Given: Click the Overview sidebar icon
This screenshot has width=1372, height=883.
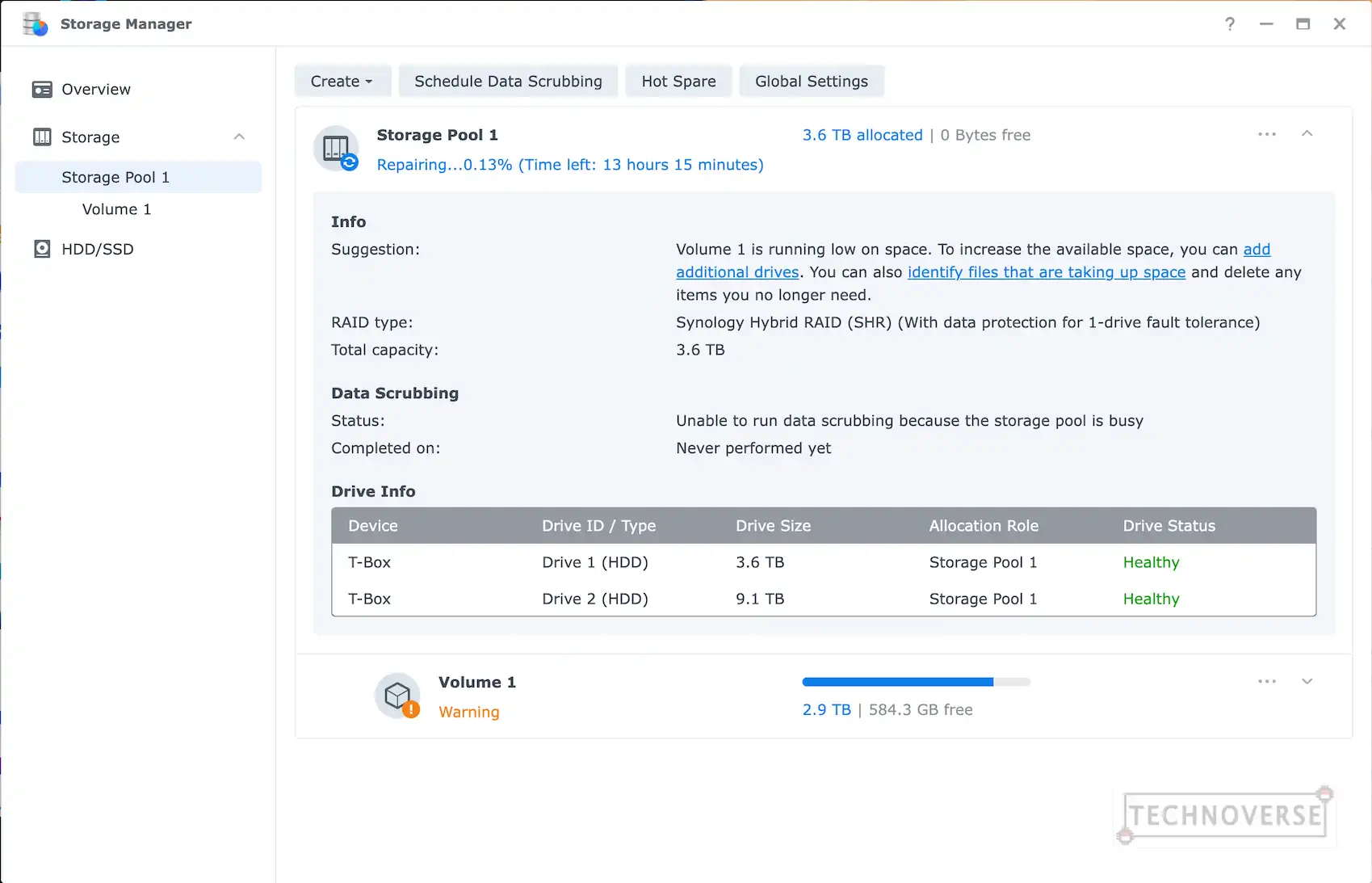Looking at the screenshot, I should 42,90.
